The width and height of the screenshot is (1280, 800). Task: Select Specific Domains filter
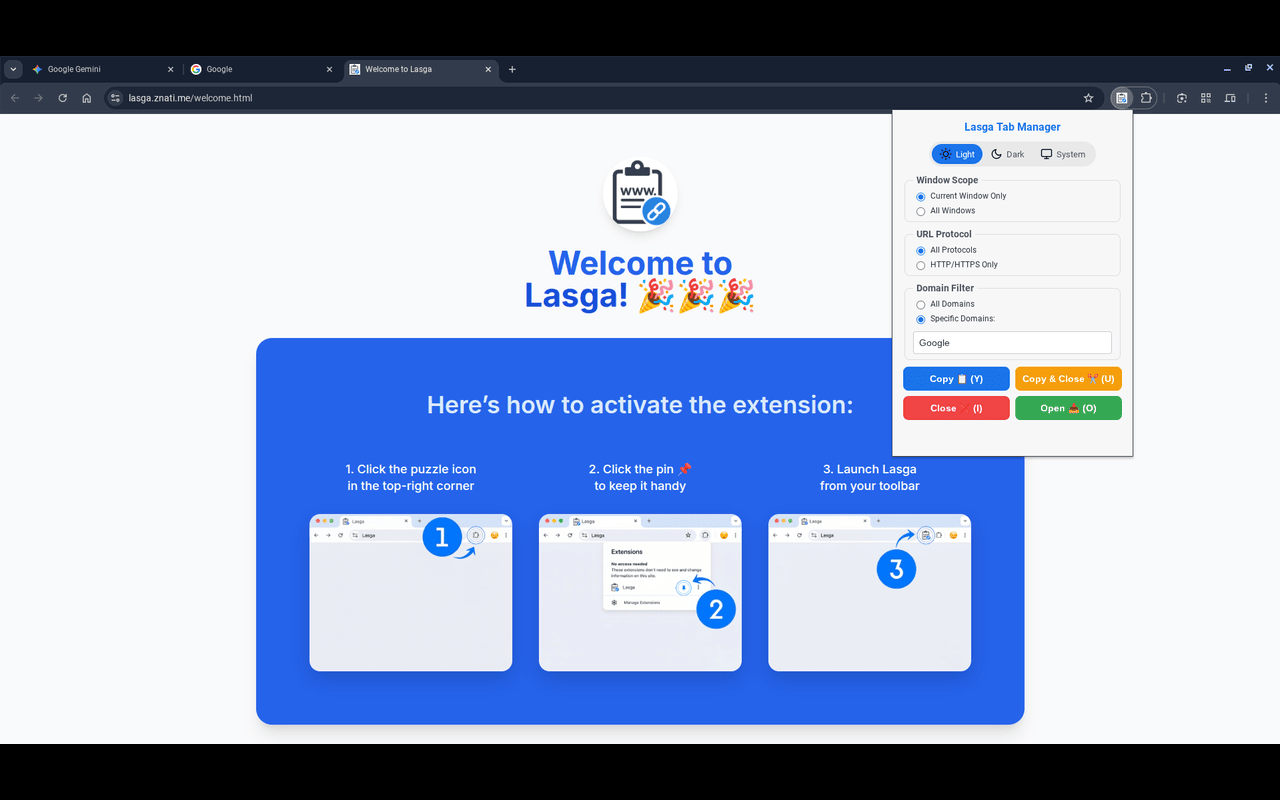coord(921,319)
